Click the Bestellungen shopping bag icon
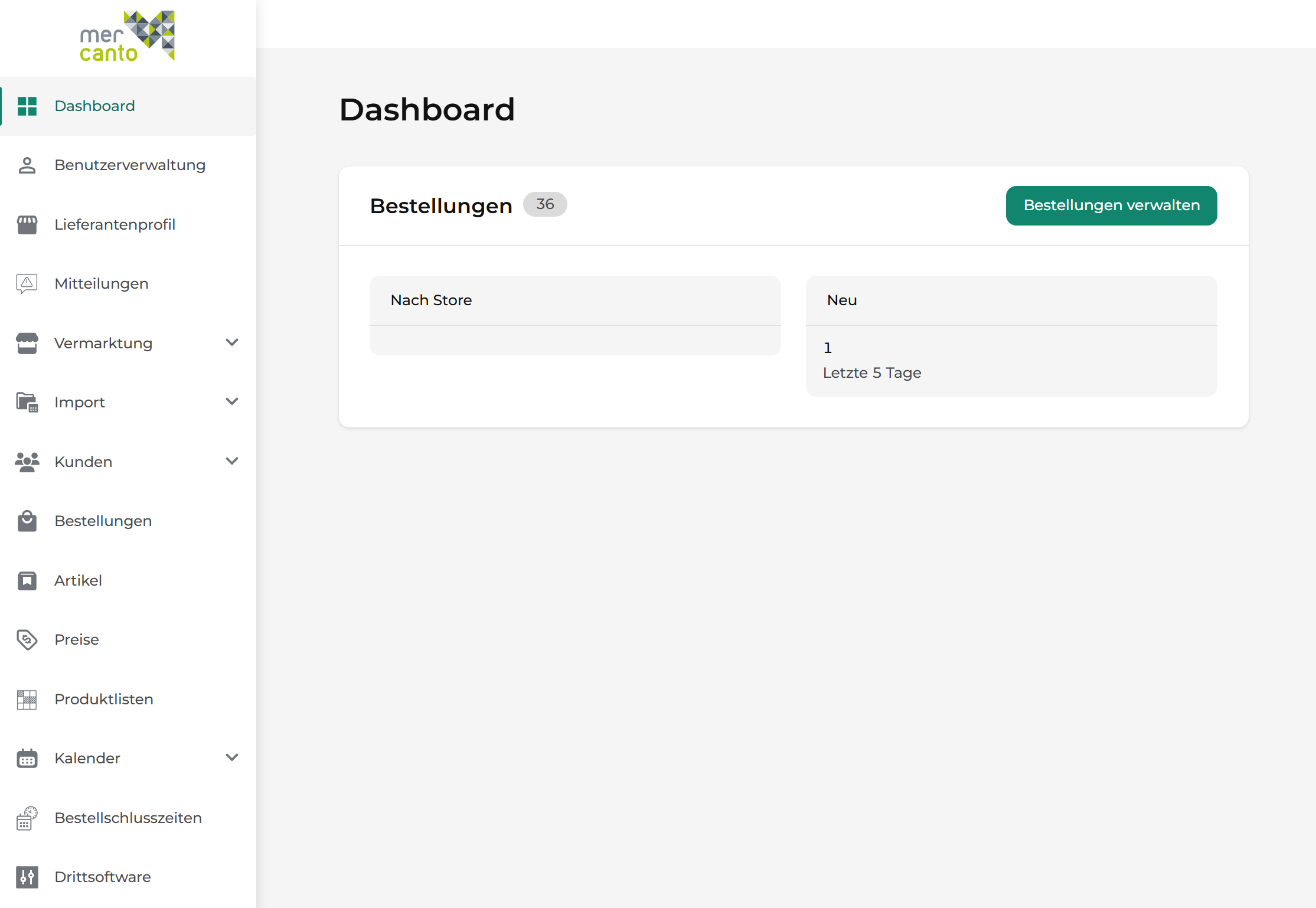Image resolution: width=1316 pixels, height=908 pixels. (27, 521)
